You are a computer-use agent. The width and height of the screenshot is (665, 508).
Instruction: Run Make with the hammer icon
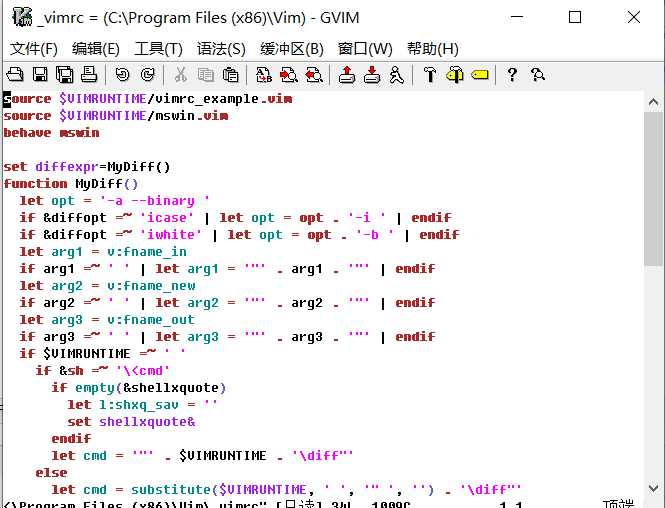430,75
